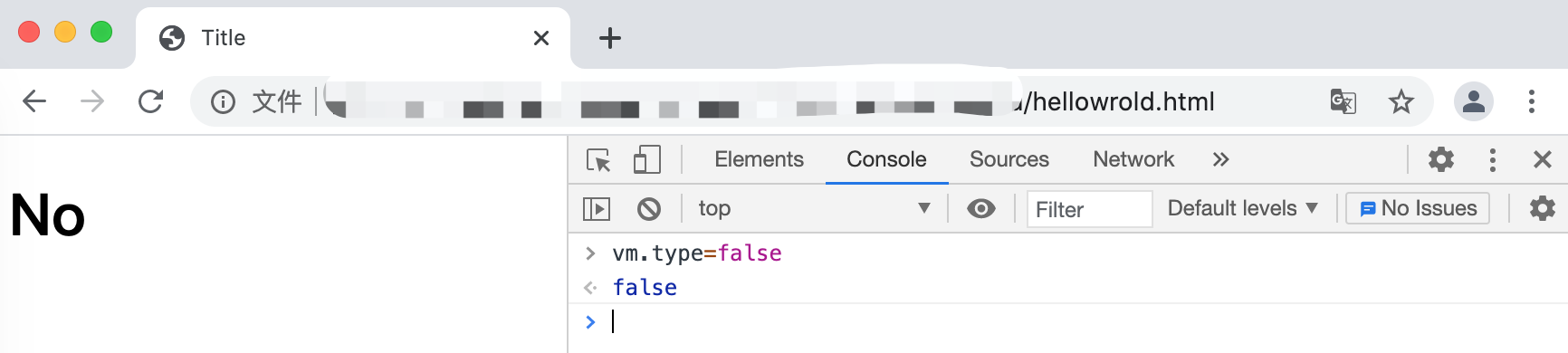Reload the page

pyautogui.click(x=150, y=101)
